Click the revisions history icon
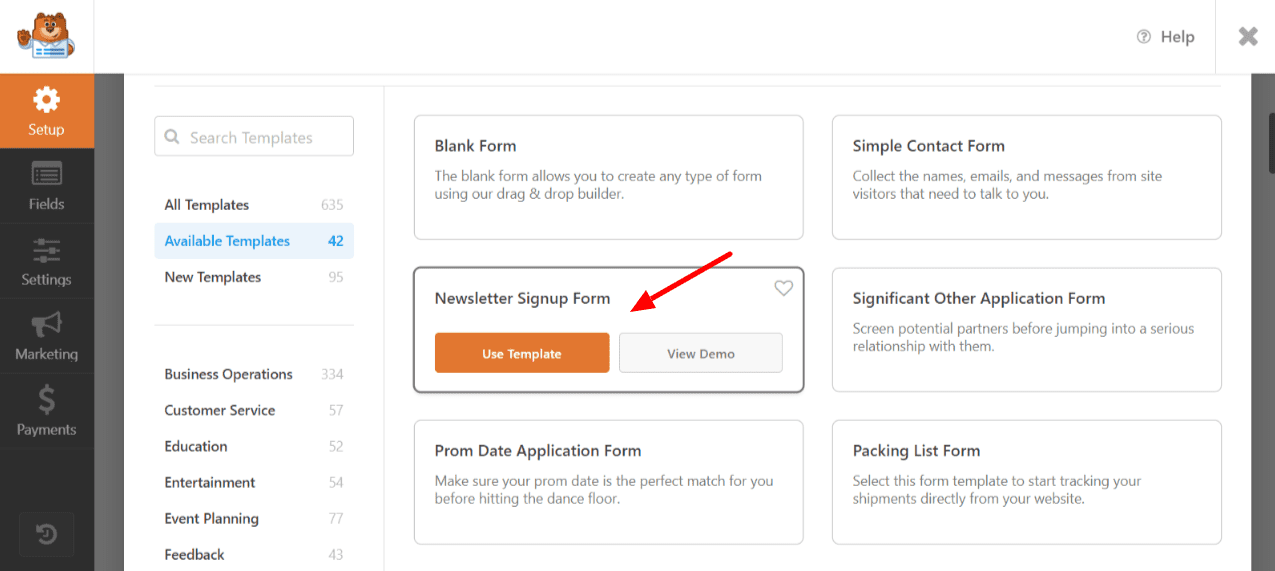This screenshot has width=1275, height=571. 46,535
